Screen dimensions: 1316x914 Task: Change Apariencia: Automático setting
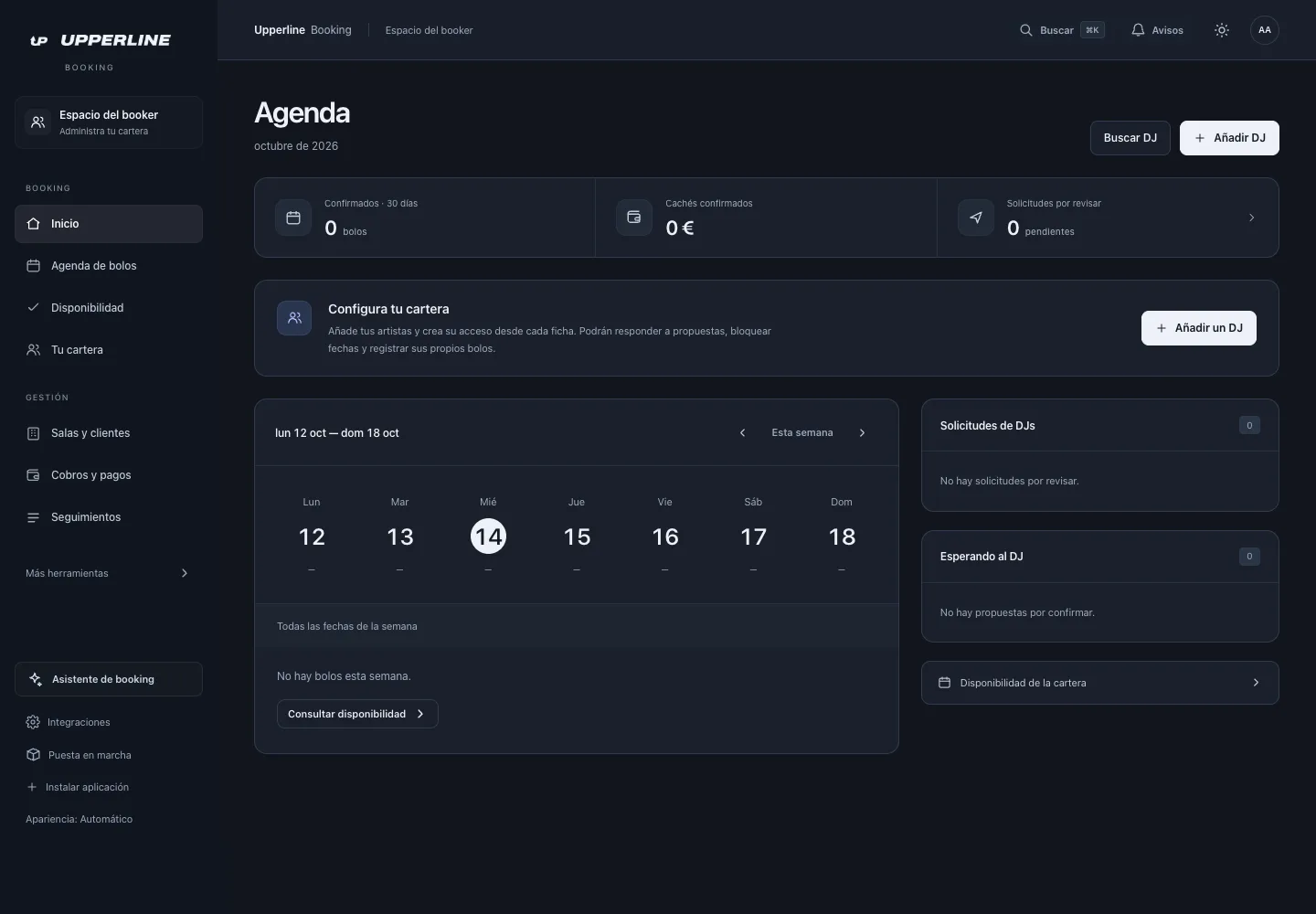click(x=80, y=819)
